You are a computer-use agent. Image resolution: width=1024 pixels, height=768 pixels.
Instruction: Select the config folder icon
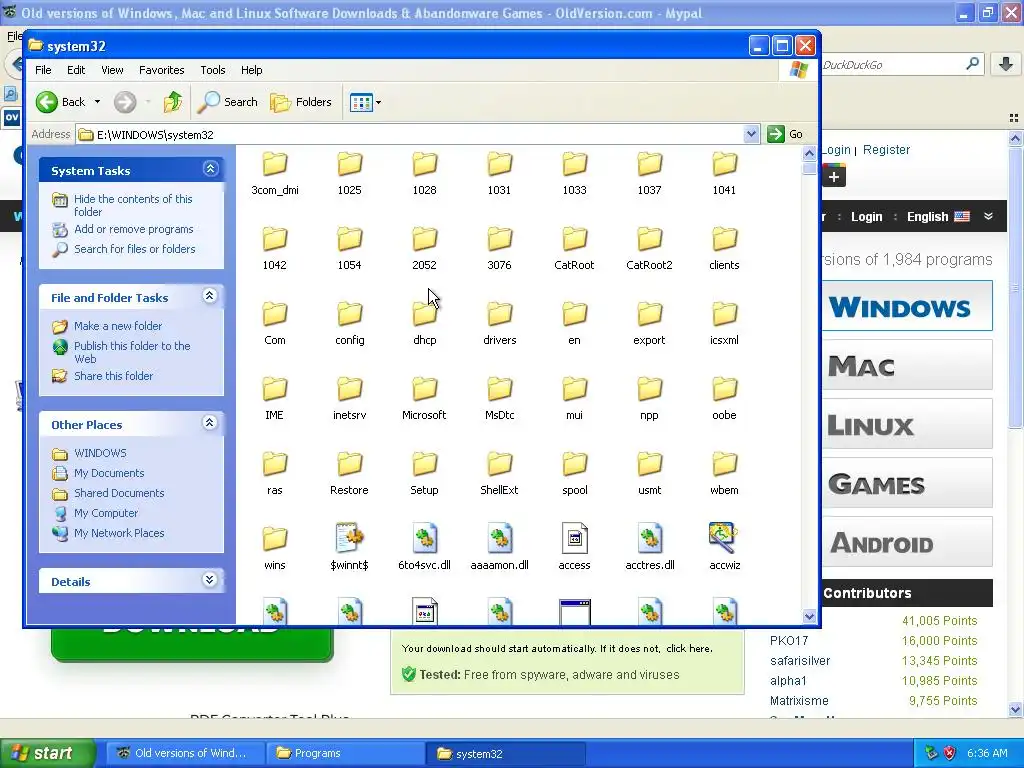point(350,314)
